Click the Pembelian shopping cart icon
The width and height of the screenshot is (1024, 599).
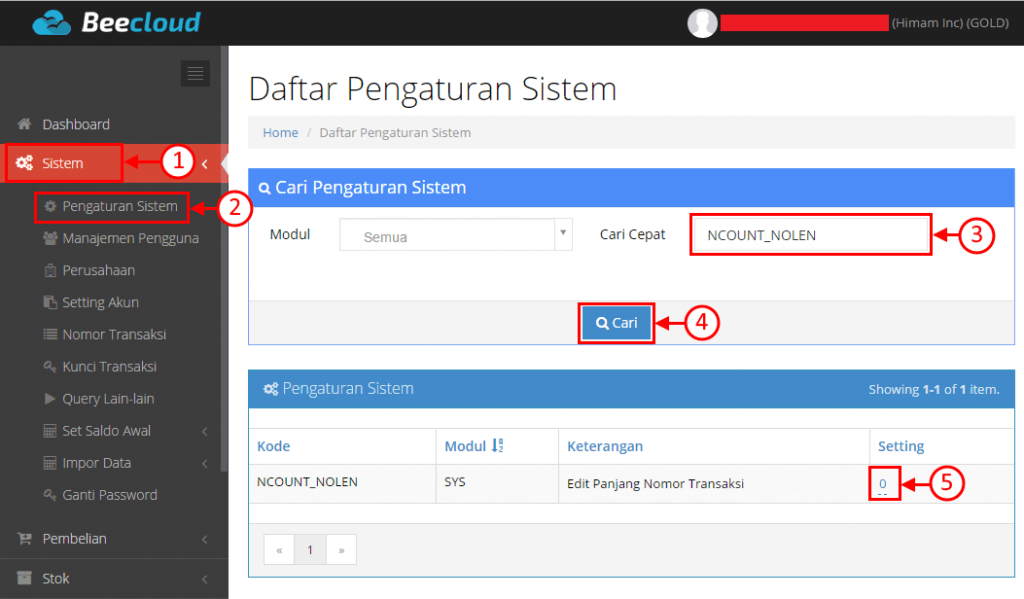click(25, 538)
